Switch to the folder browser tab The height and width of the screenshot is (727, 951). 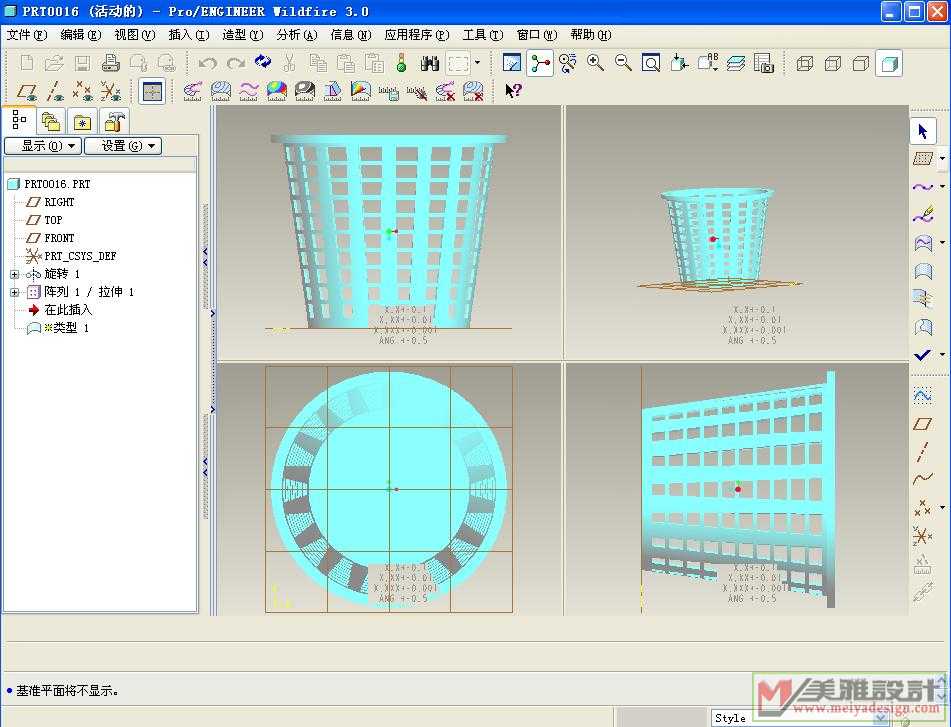tap(52, 122)
